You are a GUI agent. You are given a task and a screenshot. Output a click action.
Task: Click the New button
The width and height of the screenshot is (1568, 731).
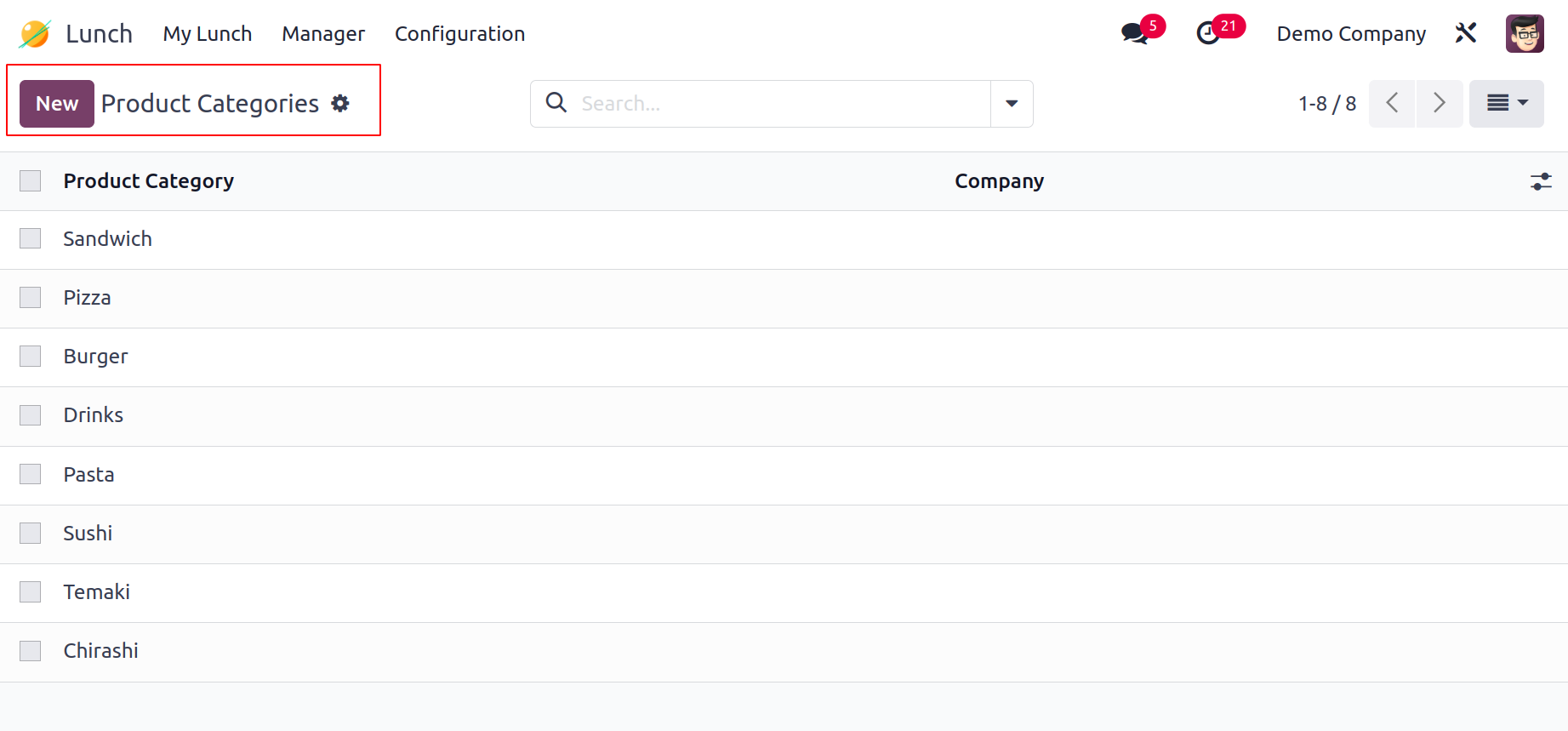pos(57,104)
